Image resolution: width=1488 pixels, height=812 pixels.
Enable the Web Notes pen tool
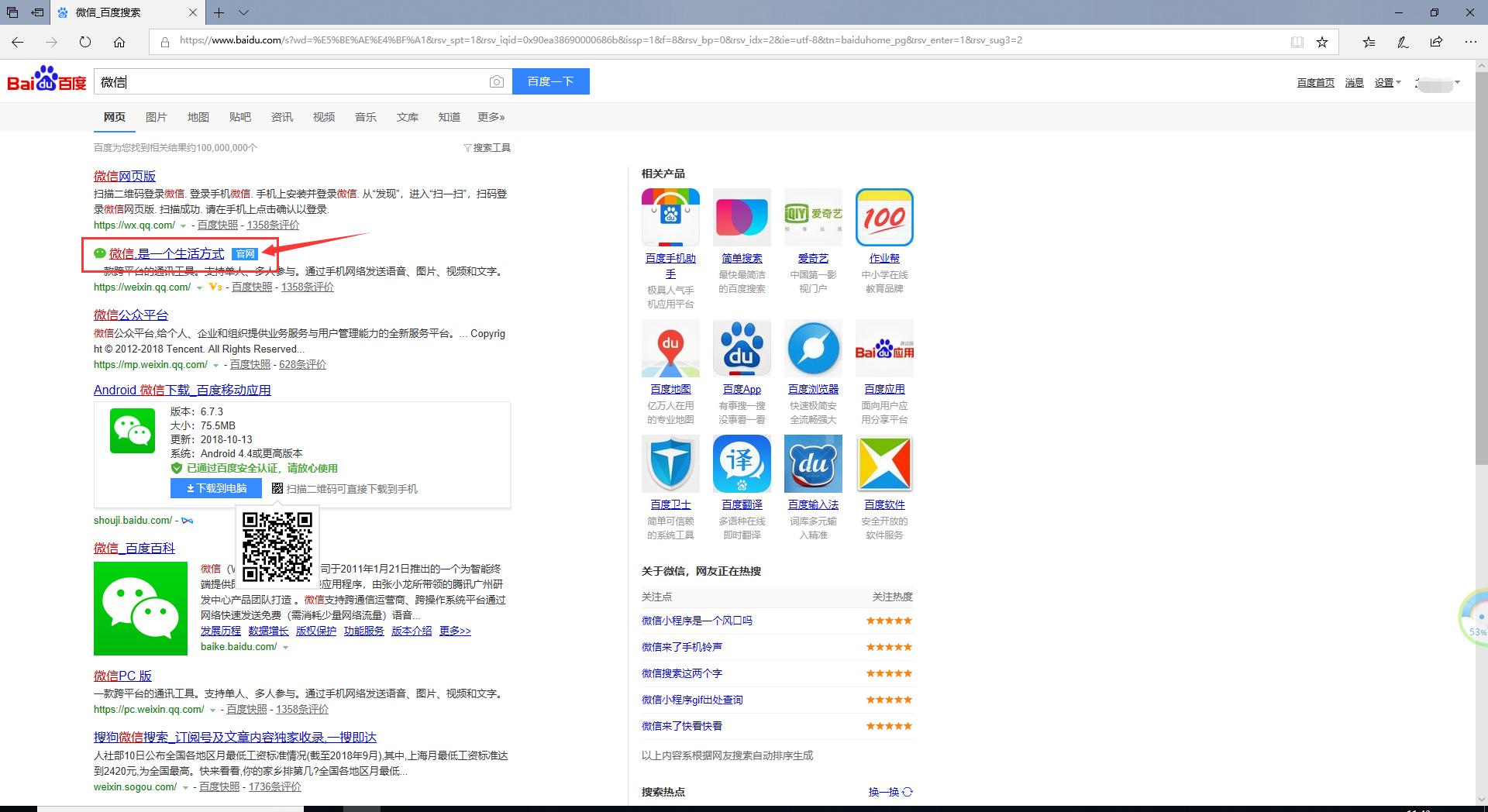coord(1402,42)
